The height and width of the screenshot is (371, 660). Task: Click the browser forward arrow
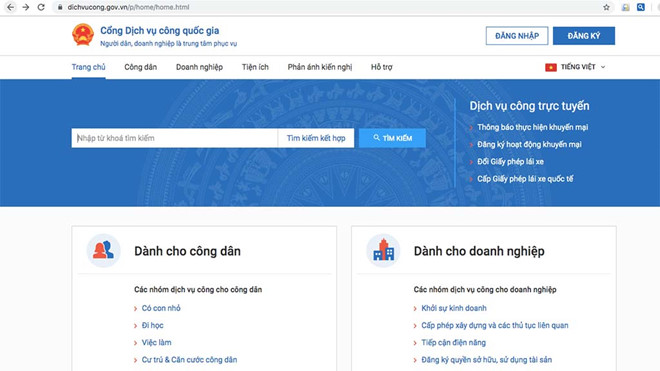pos(26,7)
